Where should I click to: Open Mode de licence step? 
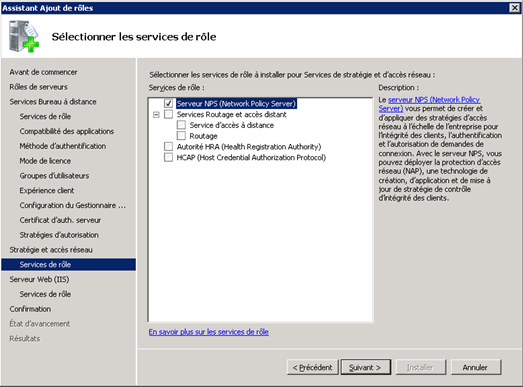click(45, 161)
